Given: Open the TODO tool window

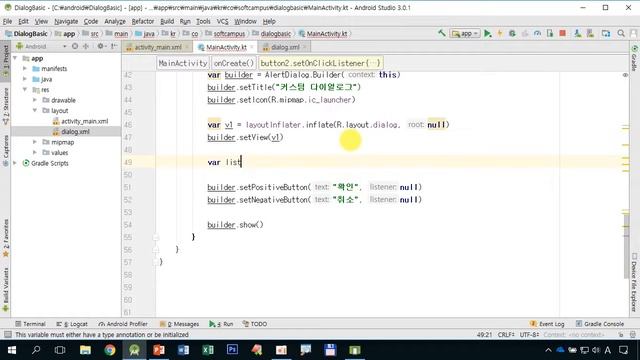Looking at the screenshot, I should coord(255,324).
